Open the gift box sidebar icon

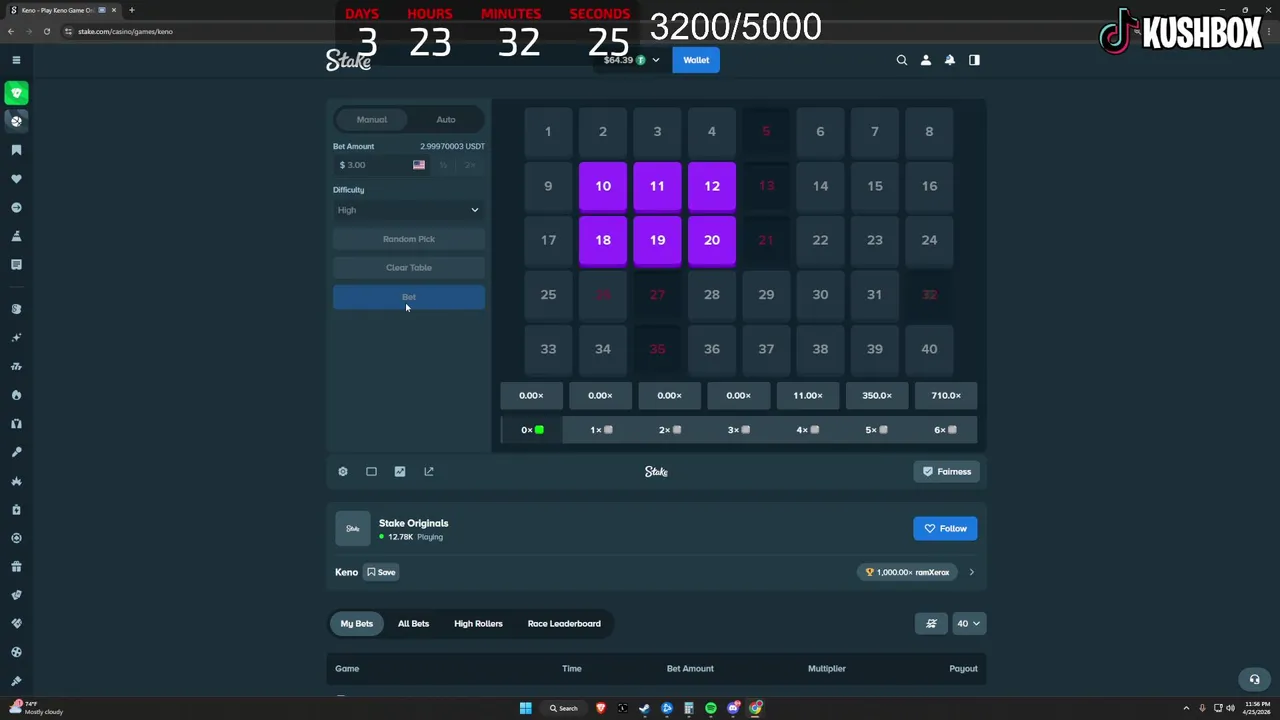(x=16, y=567)
